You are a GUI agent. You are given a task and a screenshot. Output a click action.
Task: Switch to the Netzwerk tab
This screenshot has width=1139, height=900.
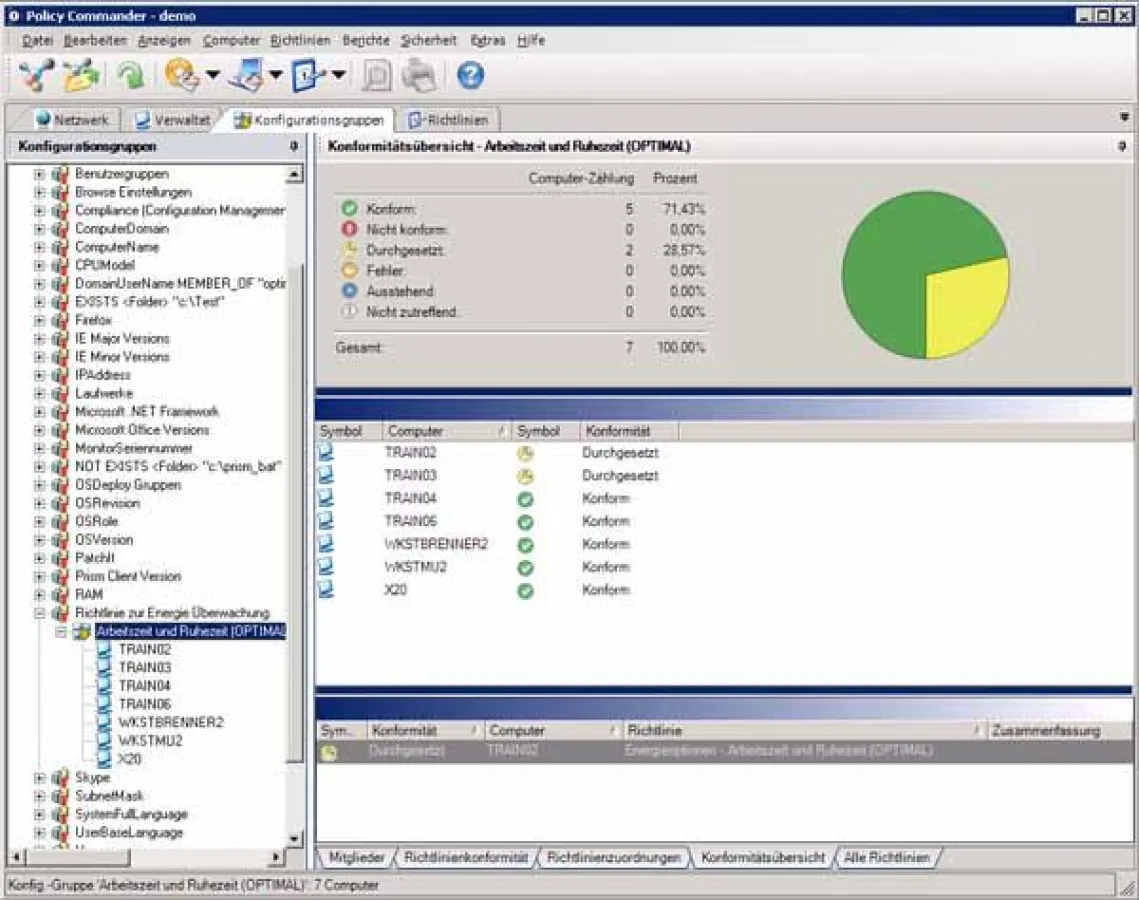72,120
